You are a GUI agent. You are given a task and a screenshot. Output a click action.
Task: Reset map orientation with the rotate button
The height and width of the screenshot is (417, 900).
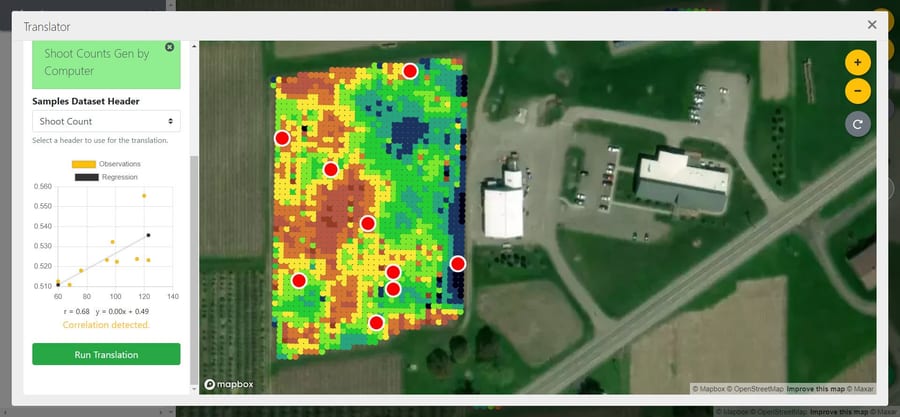coord(858,124)
